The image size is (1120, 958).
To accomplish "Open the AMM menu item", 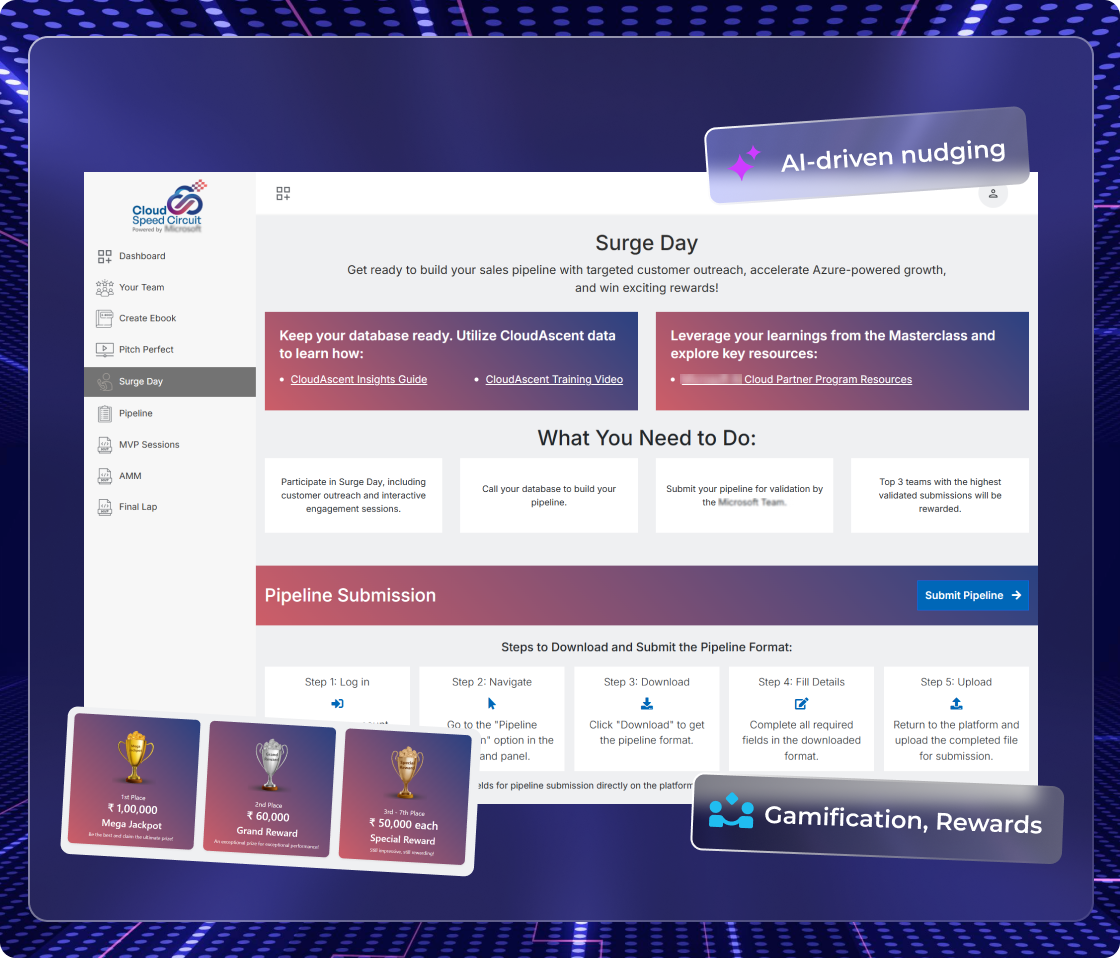I will click(130, 476).
